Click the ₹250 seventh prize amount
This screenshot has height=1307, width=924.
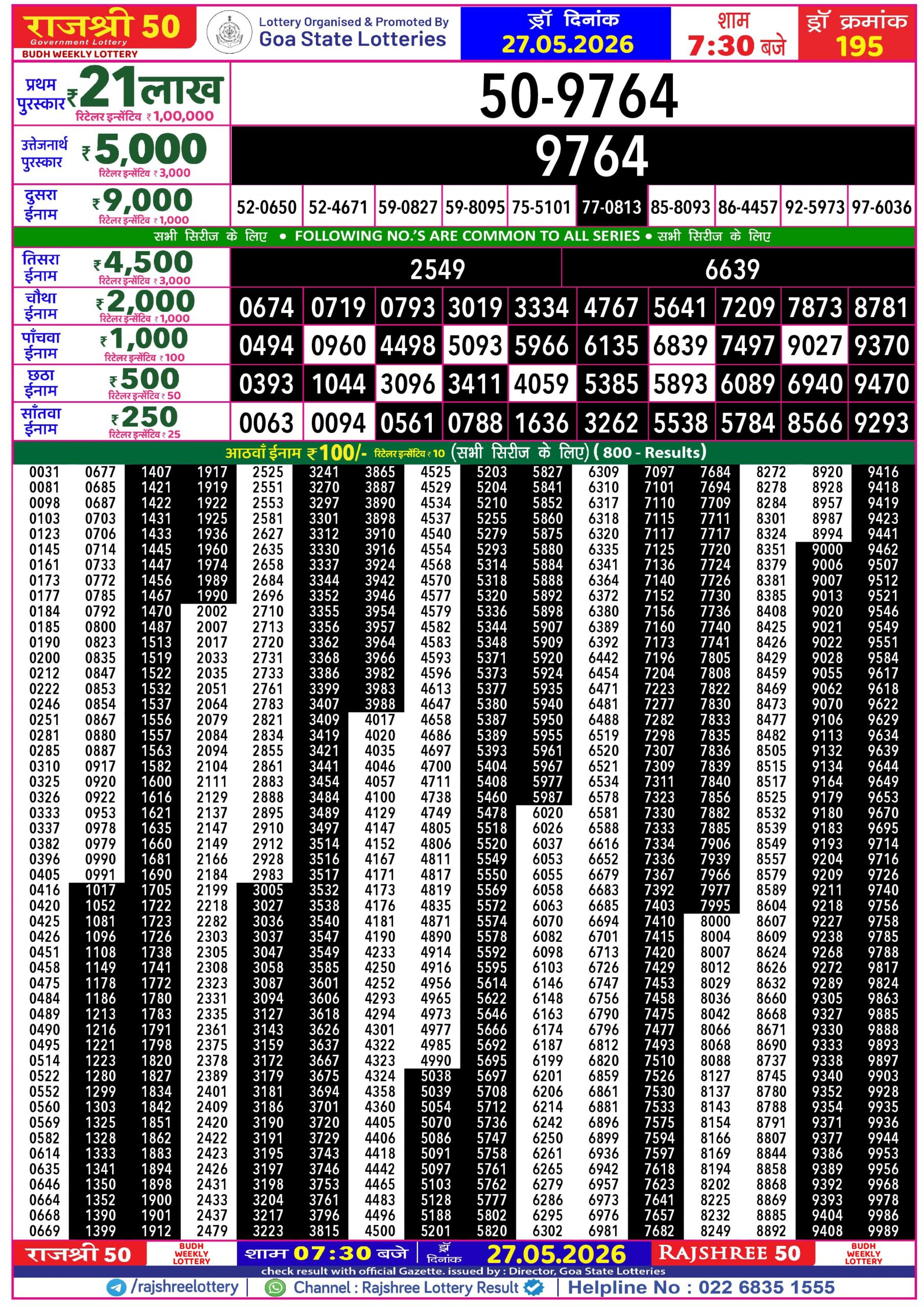[144, 417]
